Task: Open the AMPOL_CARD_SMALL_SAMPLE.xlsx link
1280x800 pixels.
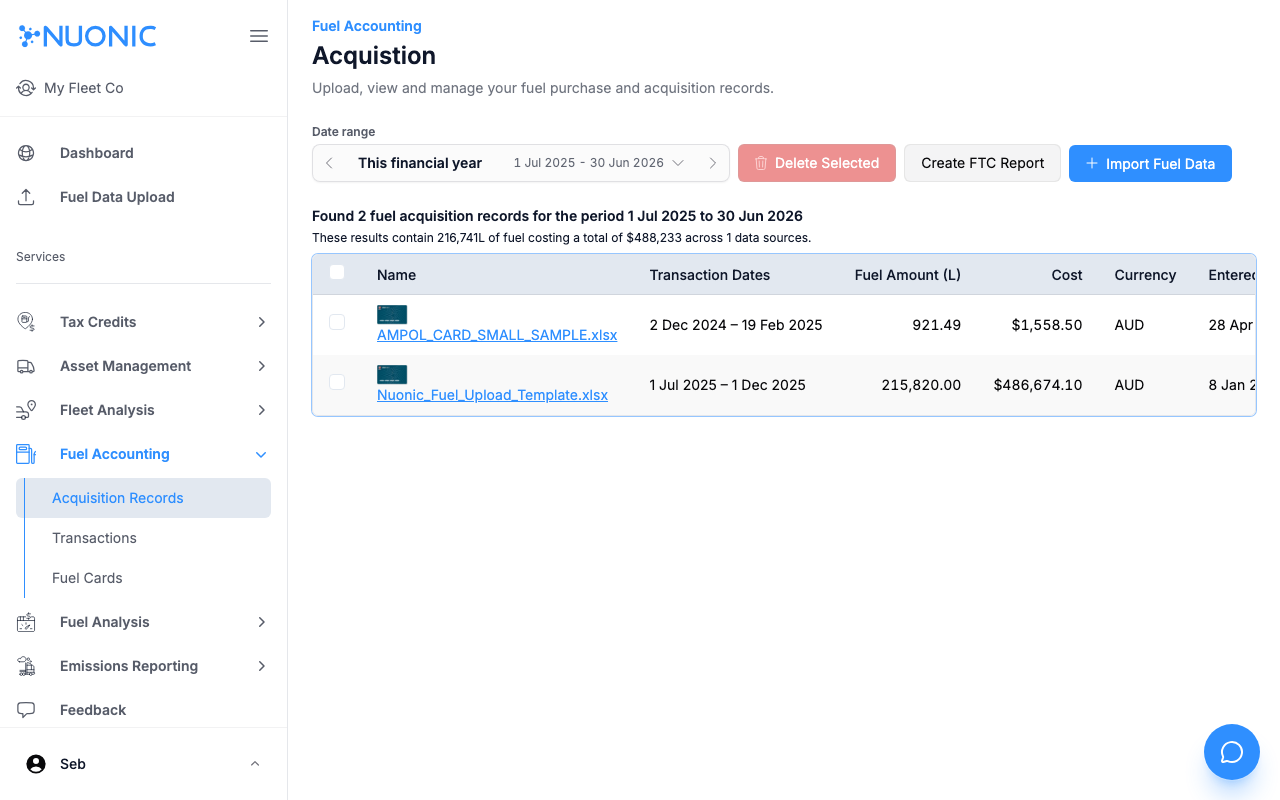Action: tap(497, 335)
